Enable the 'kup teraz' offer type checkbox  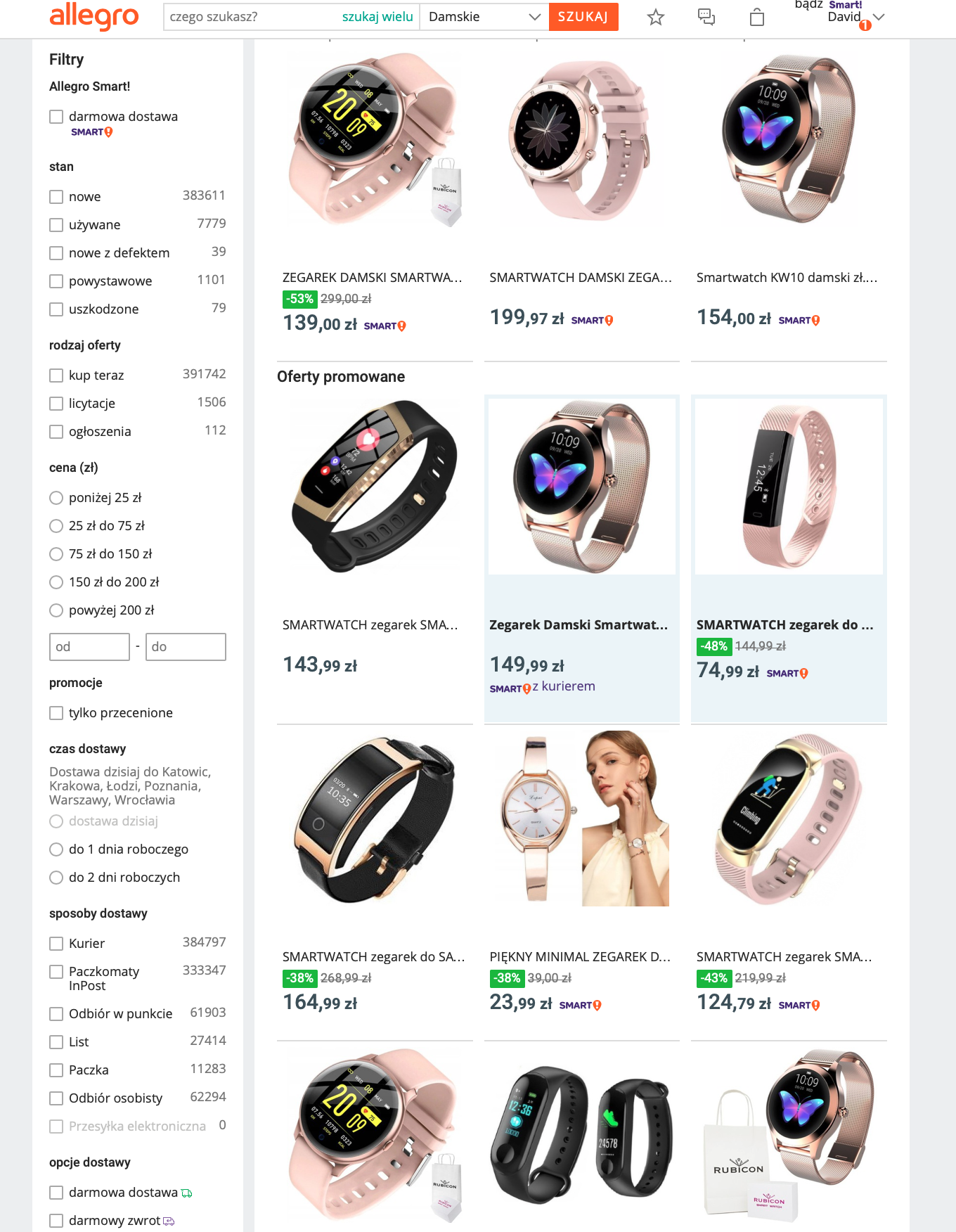pos(56,376)
